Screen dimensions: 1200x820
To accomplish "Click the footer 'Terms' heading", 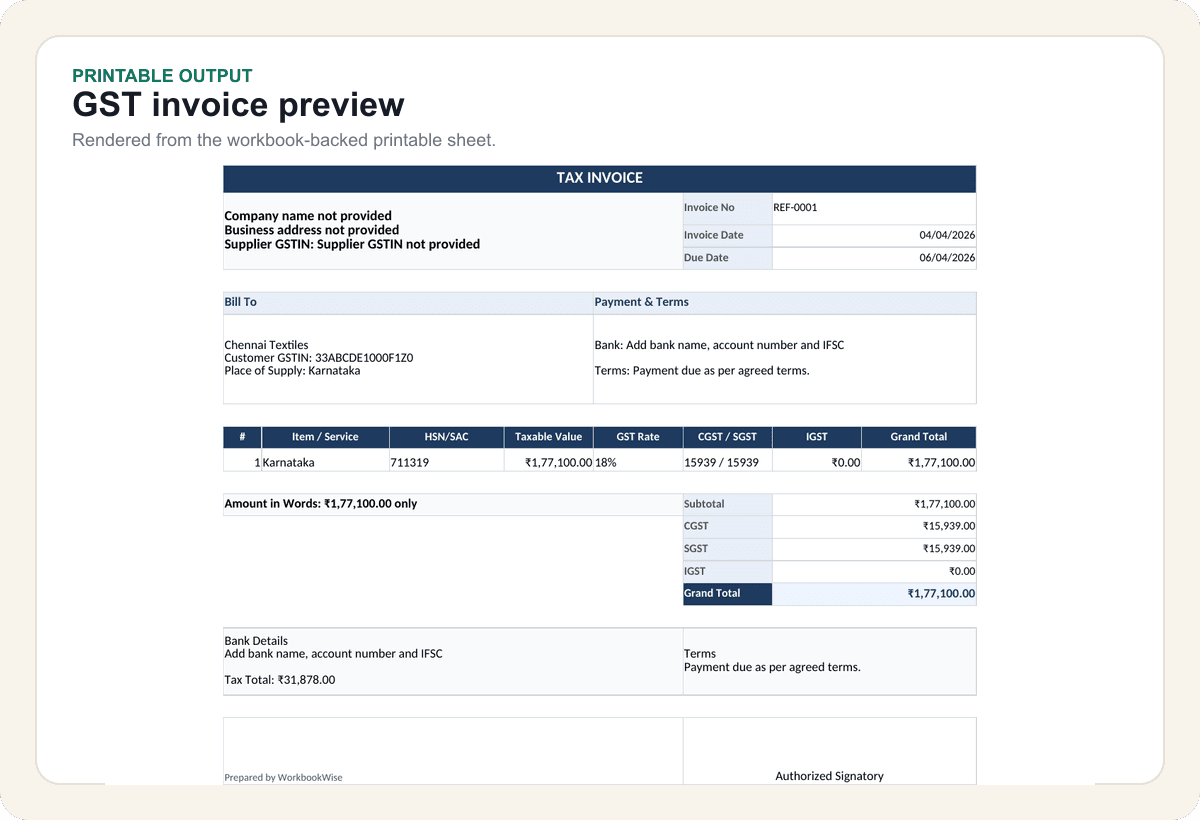I will pos(700,654).
